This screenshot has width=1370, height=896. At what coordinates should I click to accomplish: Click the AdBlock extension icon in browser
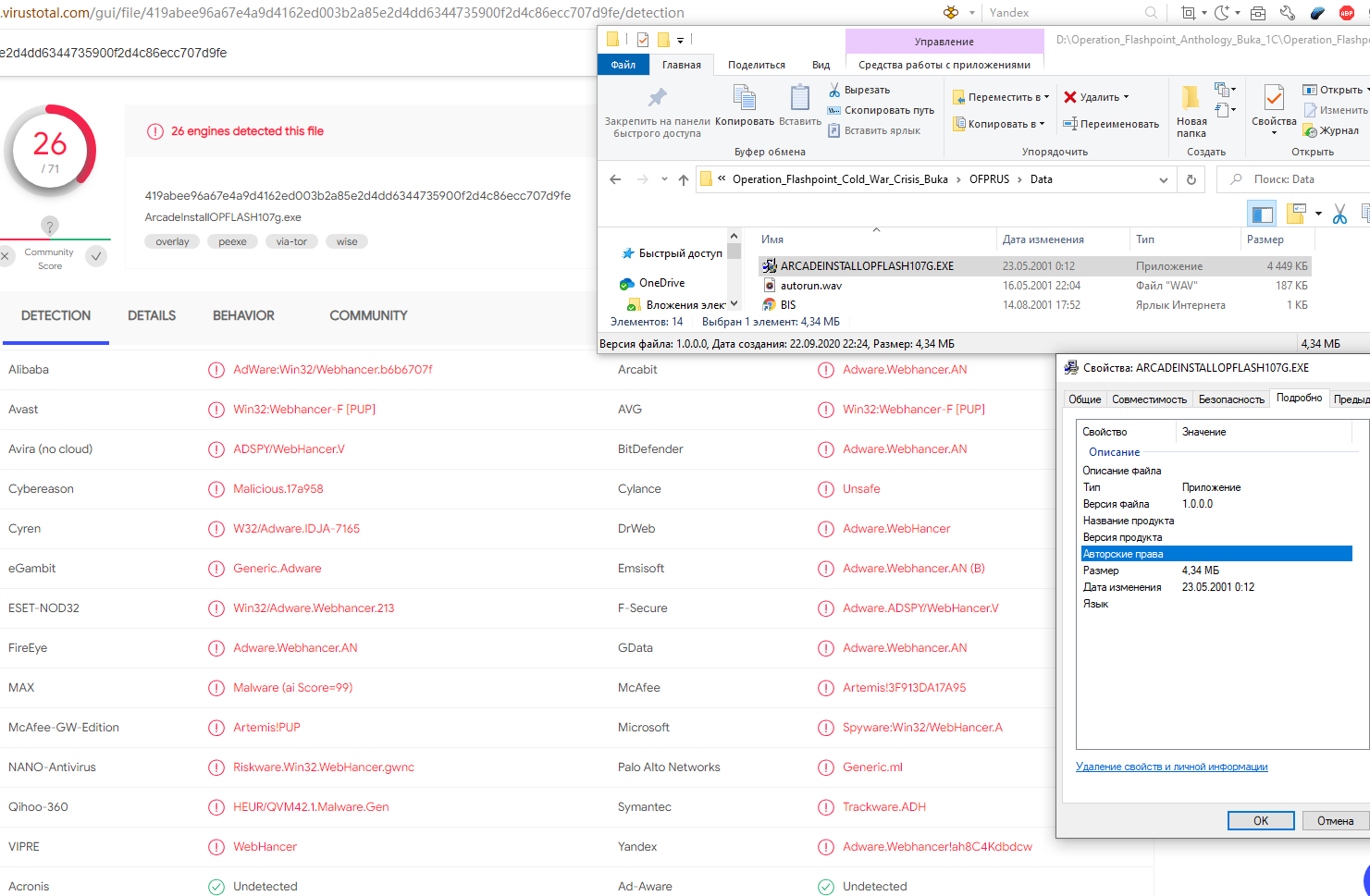[1347, 12]
